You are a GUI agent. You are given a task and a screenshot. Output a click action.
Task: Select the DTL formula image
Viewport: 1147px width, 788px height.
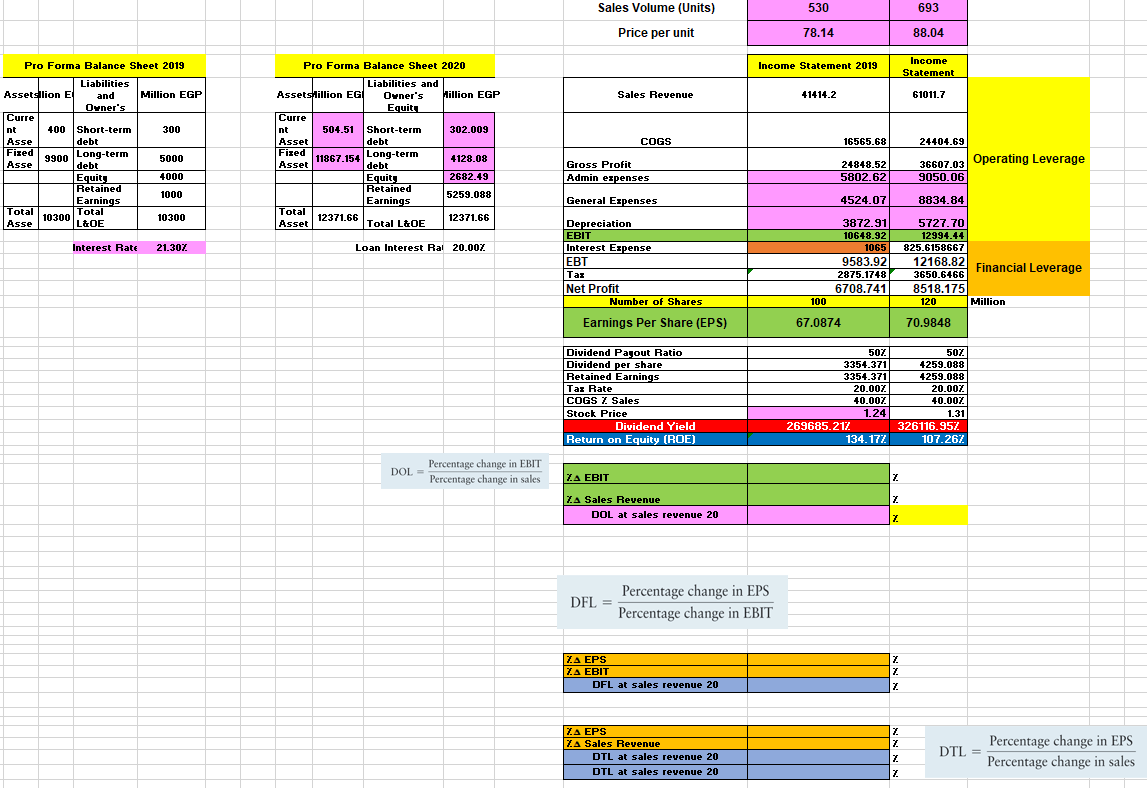[1036, 751]
